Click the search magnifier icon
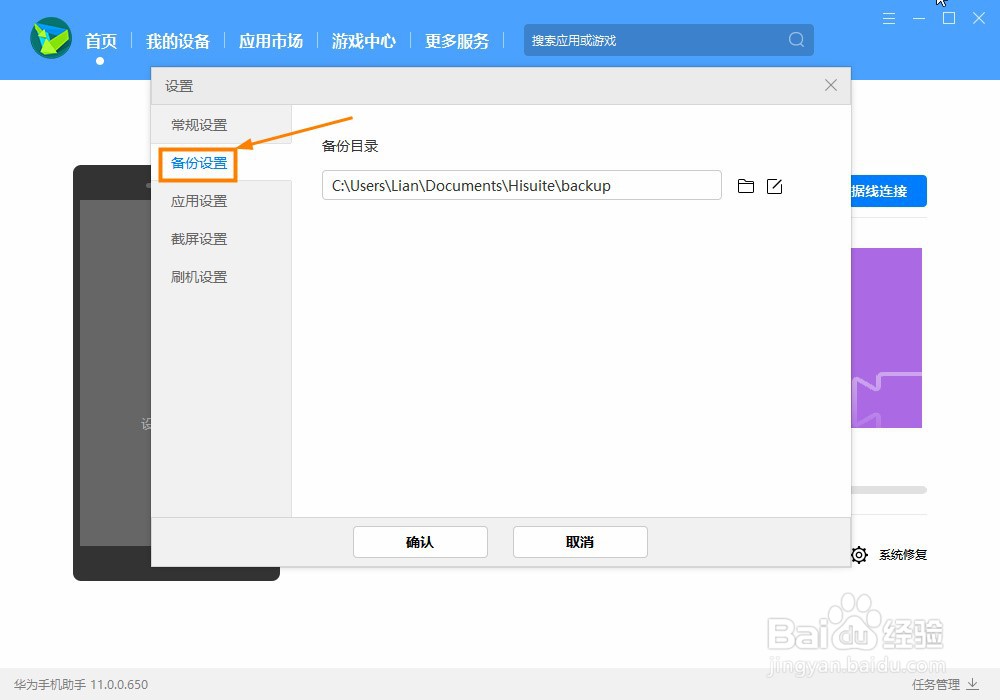The height and width of the screenshot is (700, 1000). click(796, 40)
